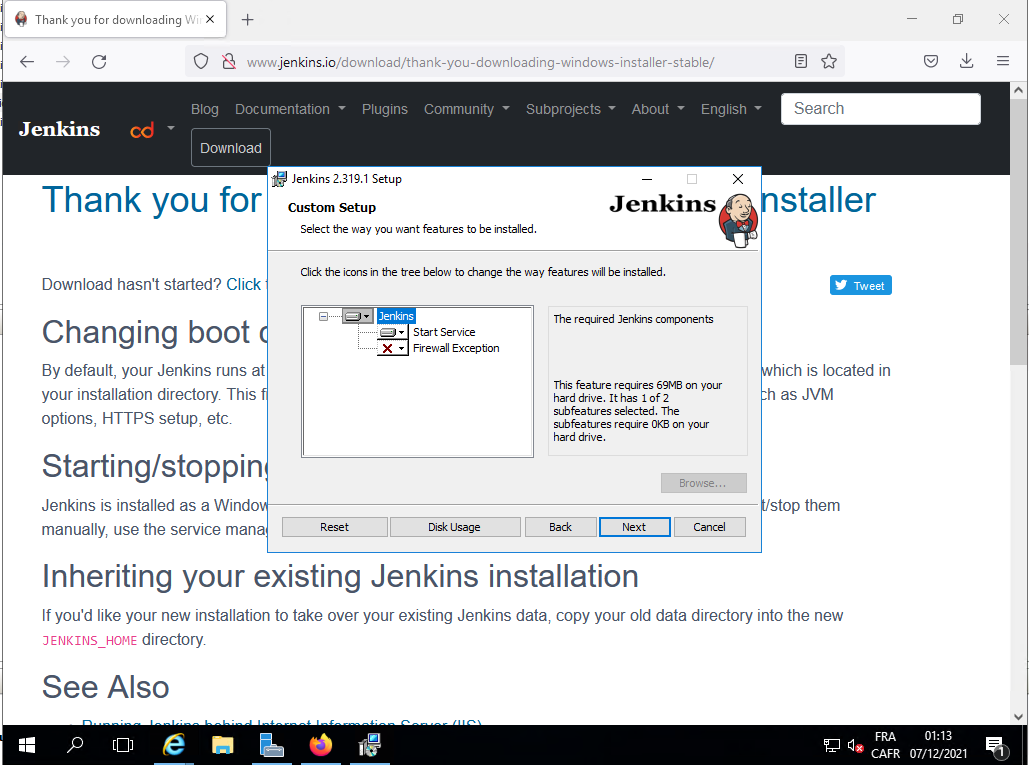Open the Plugins menu item
This screenshot has height=765, width=1029.
click(385, 109)
